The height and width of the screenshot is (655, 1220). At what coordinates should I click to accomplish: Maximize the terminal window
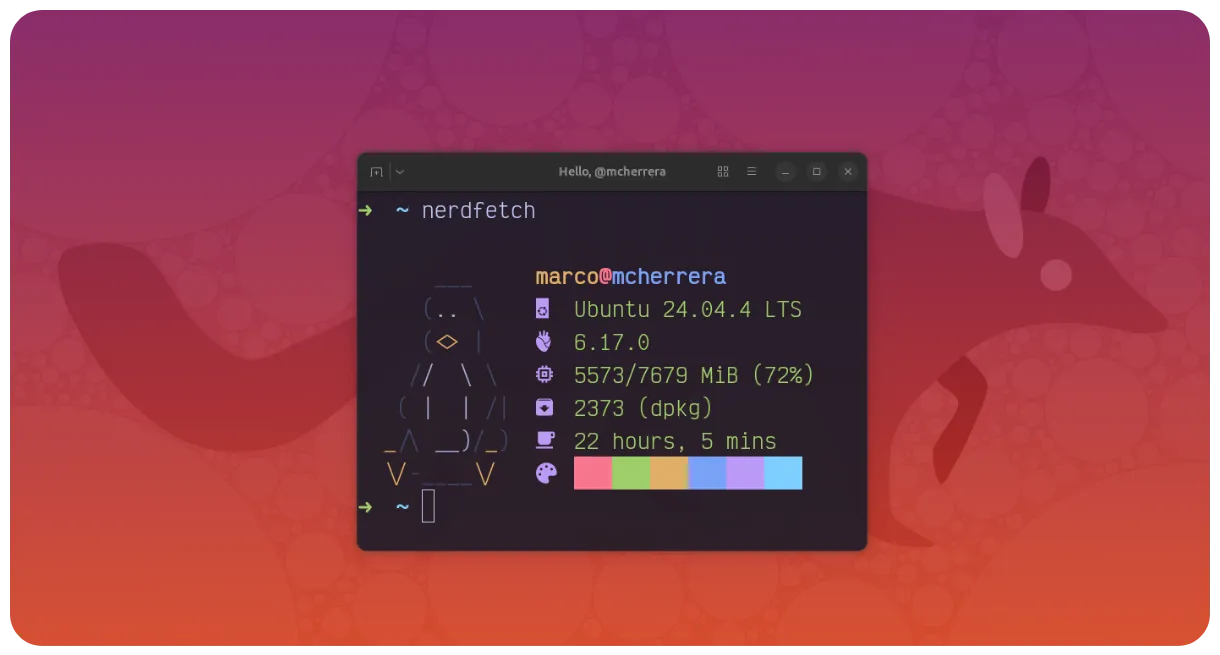(x=817, y=172)
